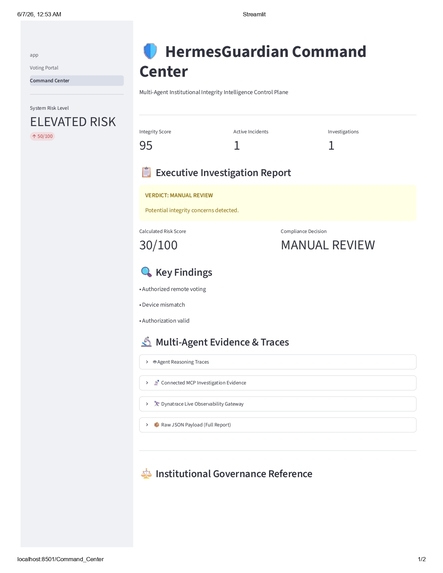Expand Dynatrace Live Observability Gateway

[x=277, y=404]
